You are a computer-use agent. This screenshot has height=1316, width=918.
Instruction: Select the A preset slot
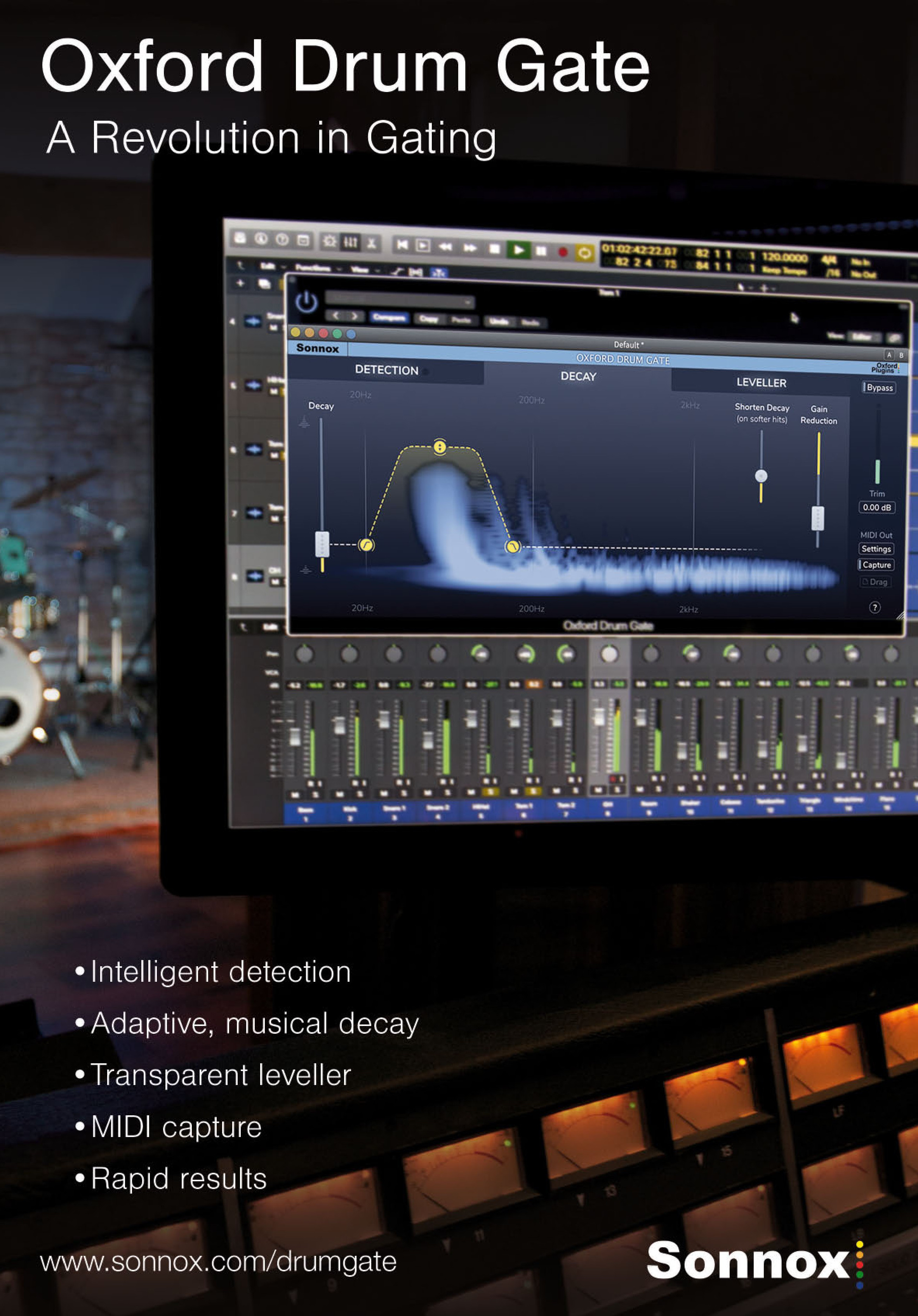(889, 355)
